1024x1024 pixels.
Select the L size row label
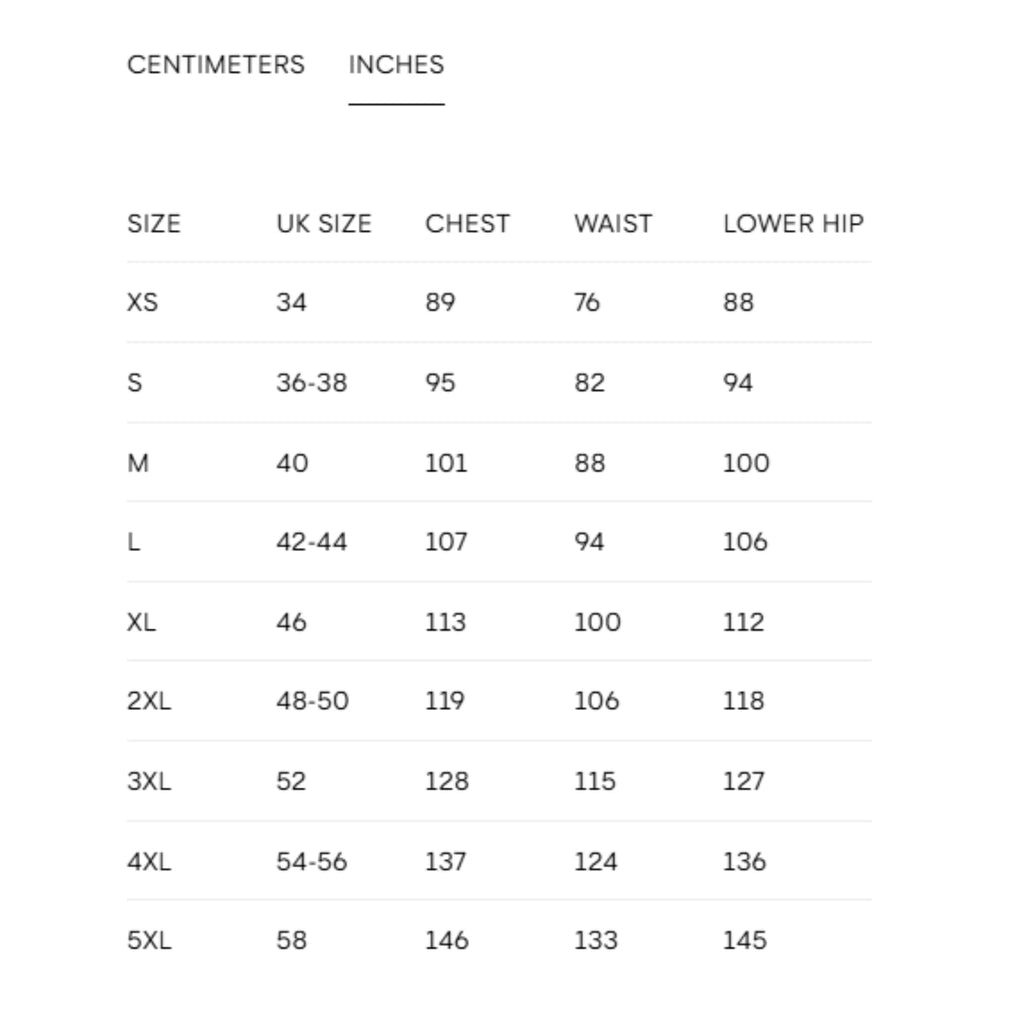pos(133,542)
